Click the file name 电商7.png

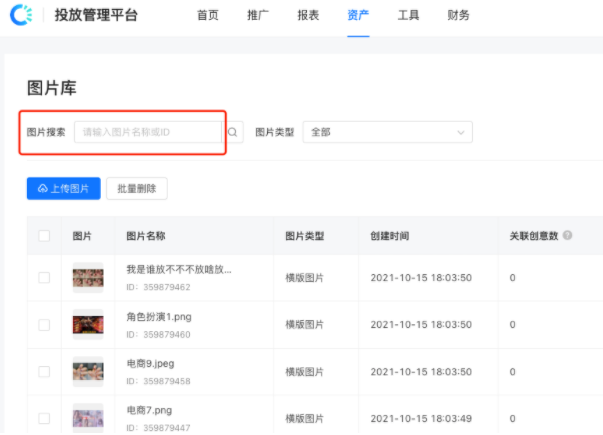click(x=149, y=410)
